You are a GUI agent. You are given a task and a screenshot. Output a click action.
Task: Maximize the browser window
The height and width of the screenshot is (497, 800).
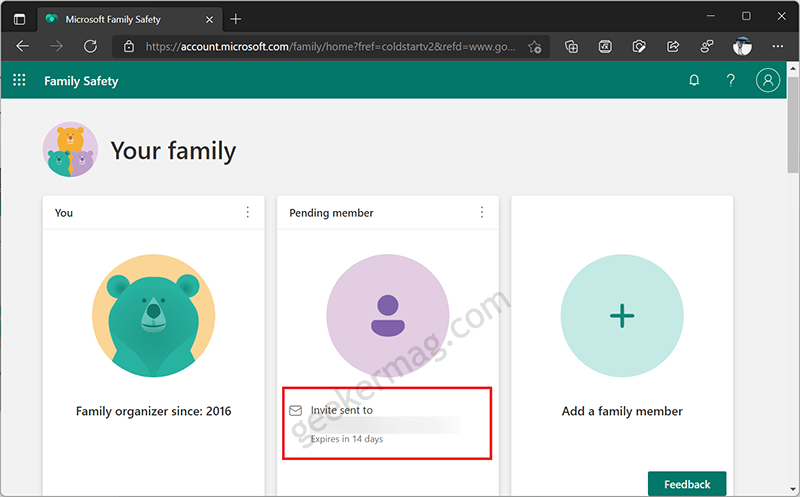tap(746, 16)
